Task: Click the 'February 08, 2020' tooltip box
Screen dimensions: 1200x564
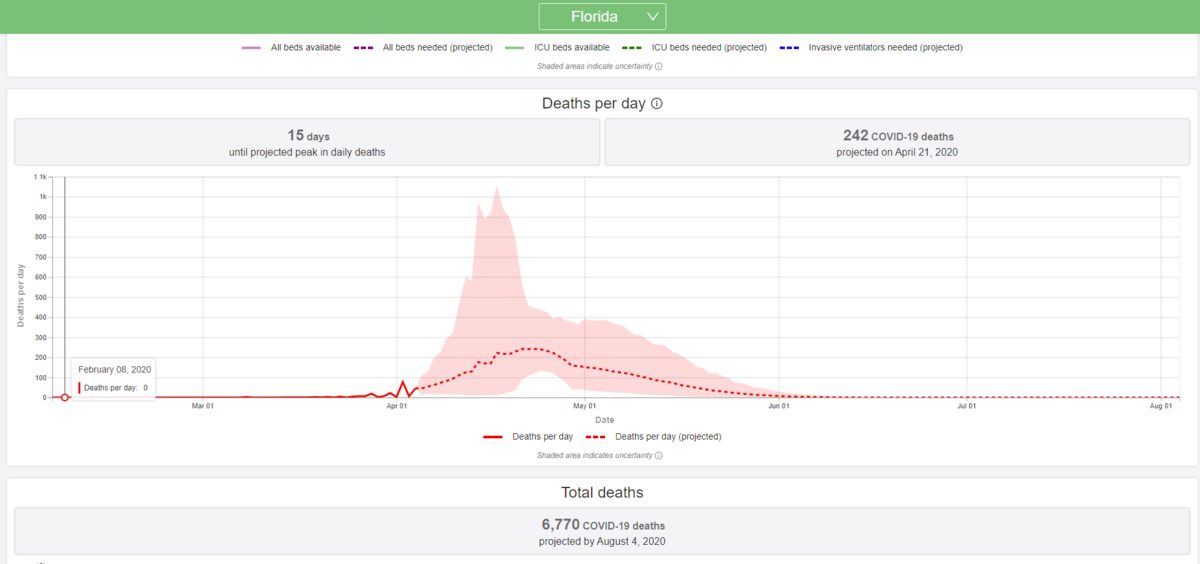Action: click(113, 378)
